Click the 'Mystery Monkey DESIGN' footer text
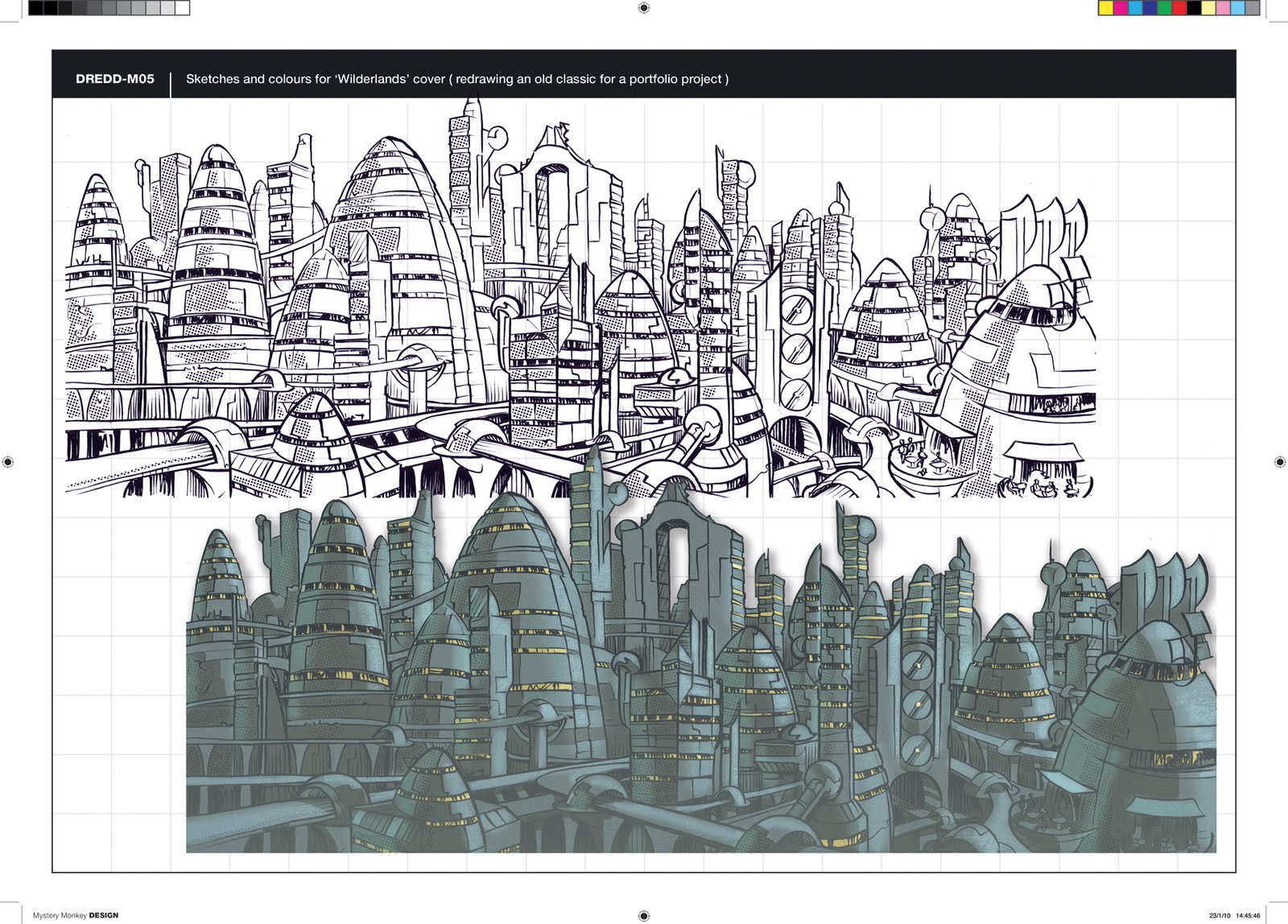The width and height of the screenshot is (1288, 924). 76,915
